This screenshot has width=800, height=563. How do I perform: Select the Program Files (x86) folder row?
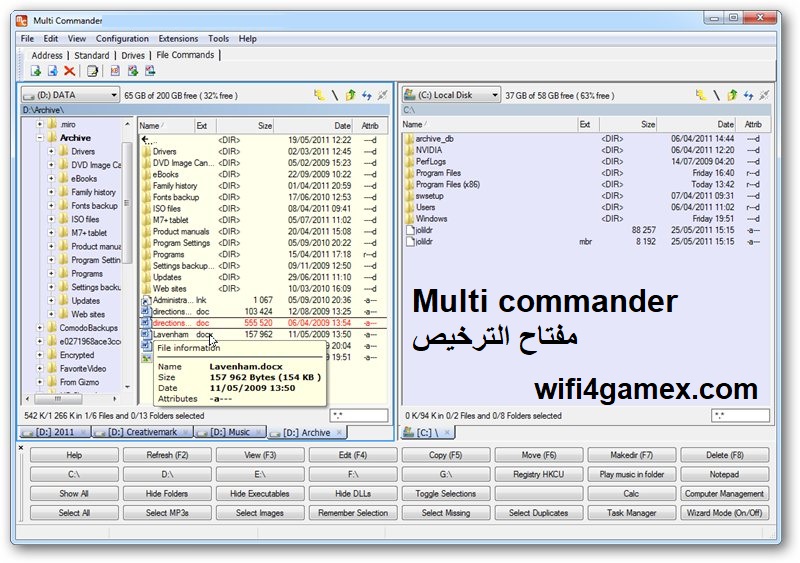tap(586, 184)
